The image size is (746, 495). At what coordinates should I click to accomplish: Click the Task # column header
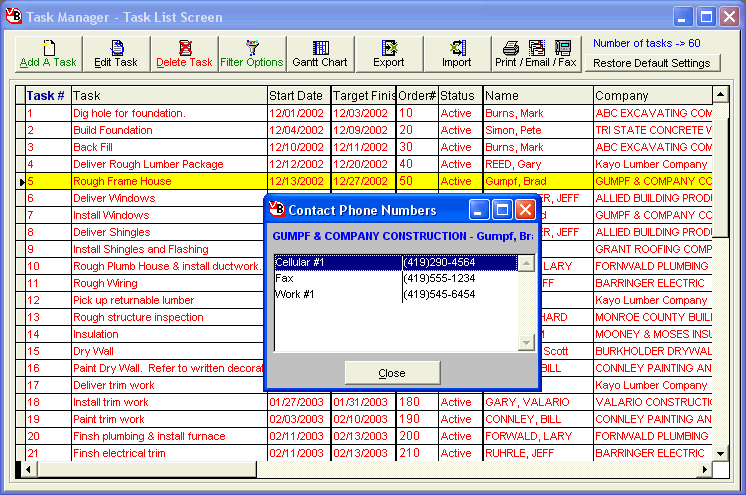(x=46, y=96)
